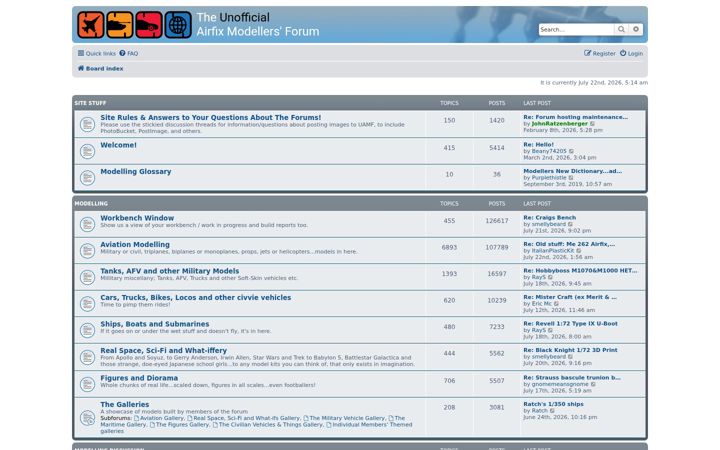The height and width of the screenshot is (450, 720).
Task: Click the Aviation Modelling forum status icon
Action: point(87,251)
